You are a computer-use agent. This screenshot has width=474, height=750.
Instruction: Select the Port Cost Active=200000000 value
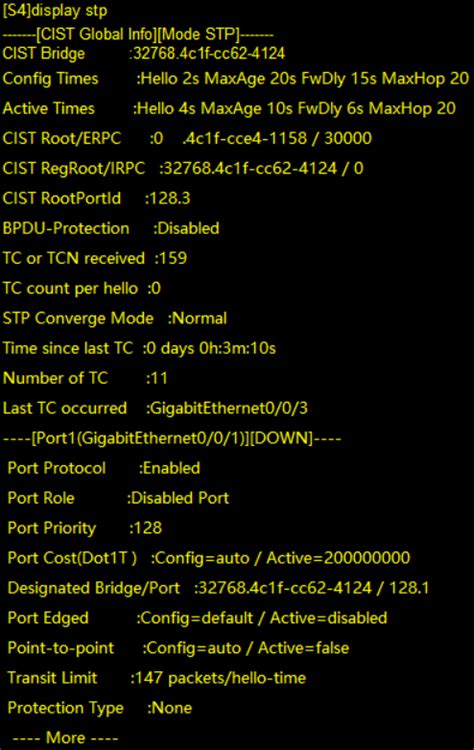coord(338,558)
